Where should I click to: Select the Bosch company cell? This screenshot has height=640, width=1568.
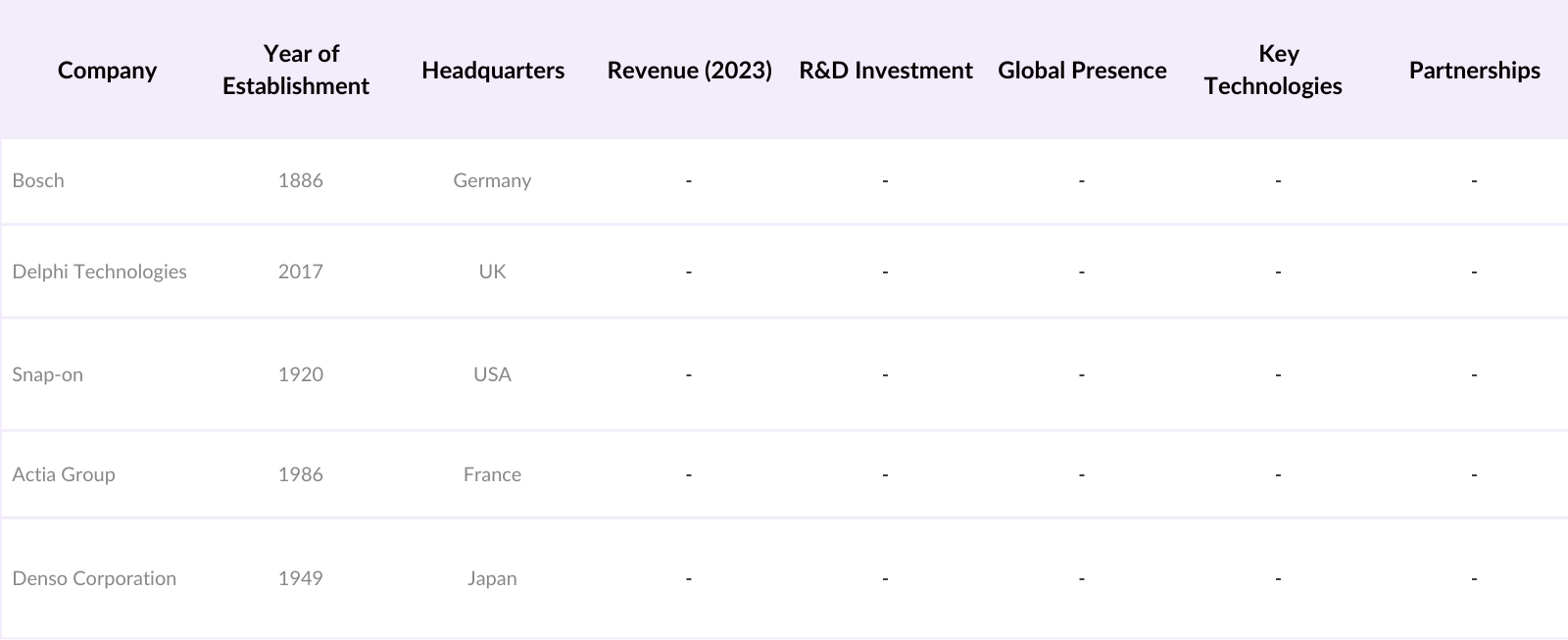38,180
